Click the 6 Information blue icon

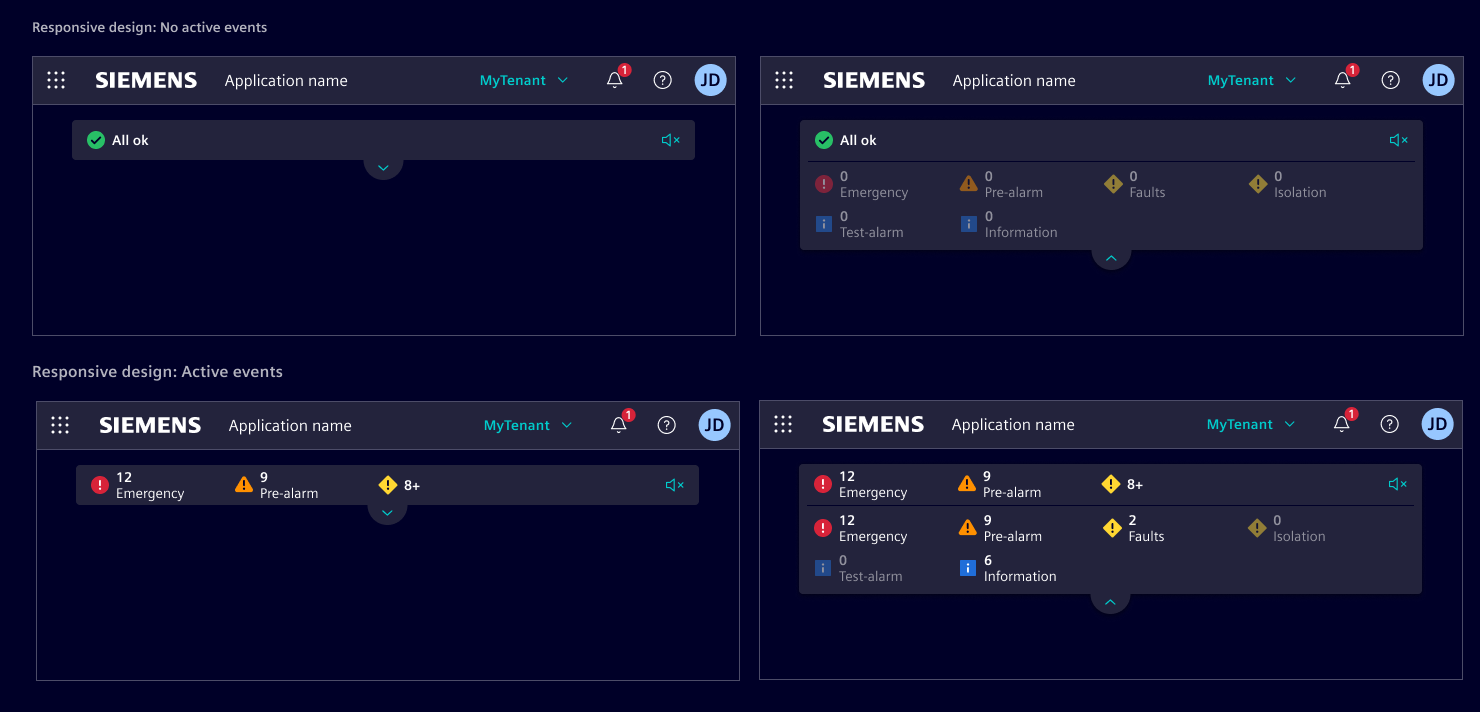967,568
